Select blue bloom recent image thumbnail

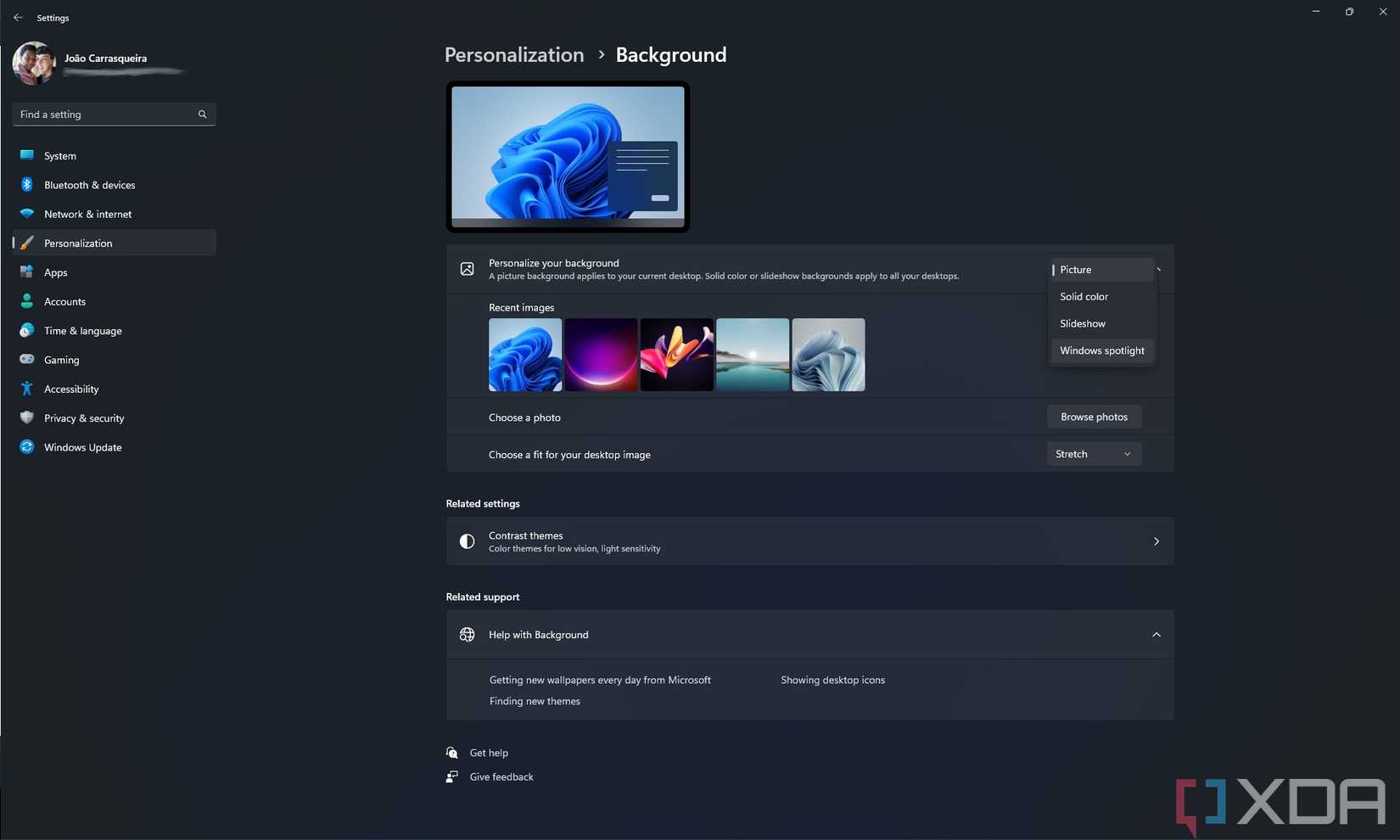click(x=525, y=355)
